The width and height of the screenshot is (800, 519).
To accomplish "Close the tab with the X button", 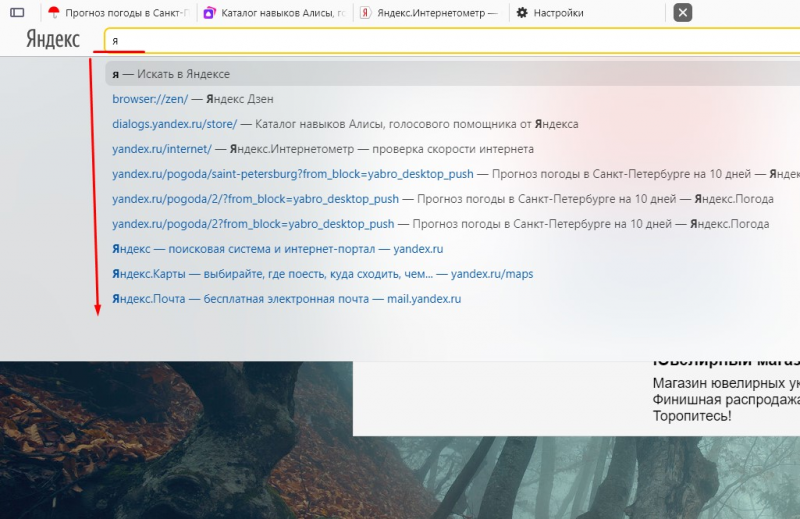I will [x=683, y=12].
